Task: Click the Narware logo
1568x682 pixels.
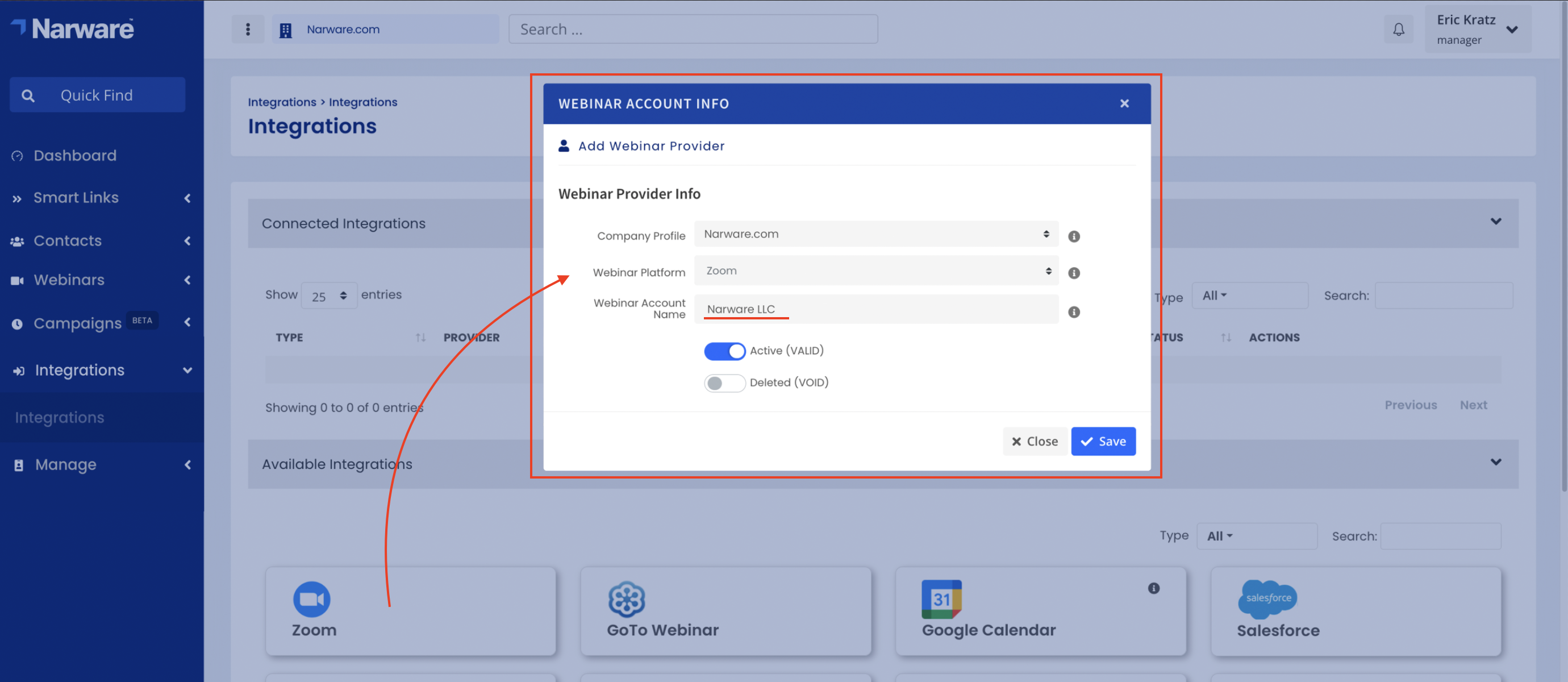Action: [x=73, y=28]
